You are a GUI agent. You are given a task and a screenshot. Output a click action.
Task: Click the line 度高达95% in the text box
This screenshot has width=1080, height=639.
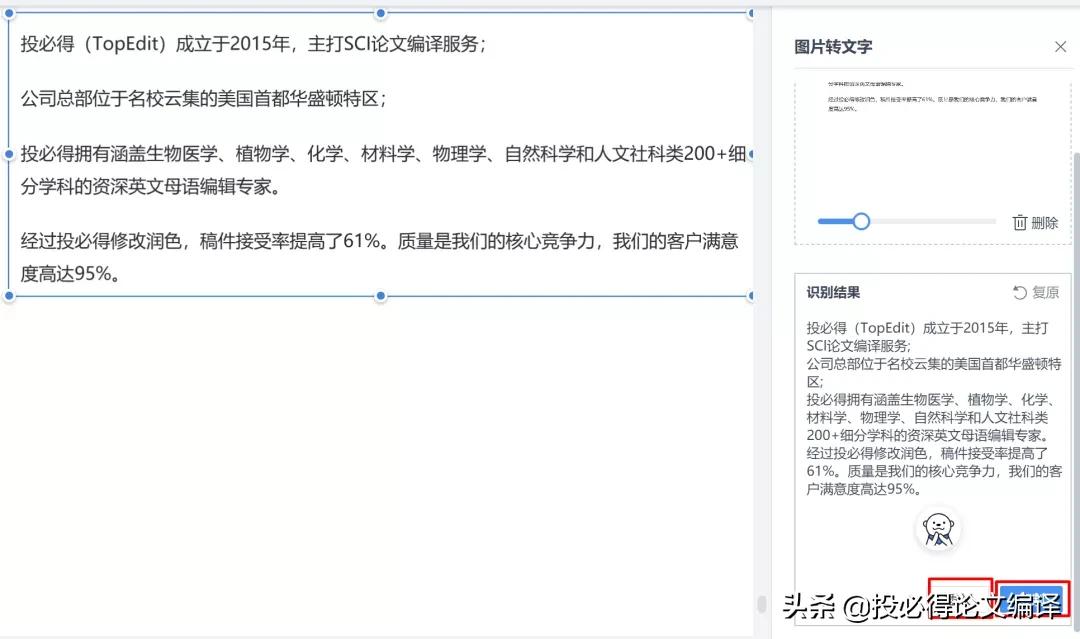pyautogui.click(x=70, y=274)
